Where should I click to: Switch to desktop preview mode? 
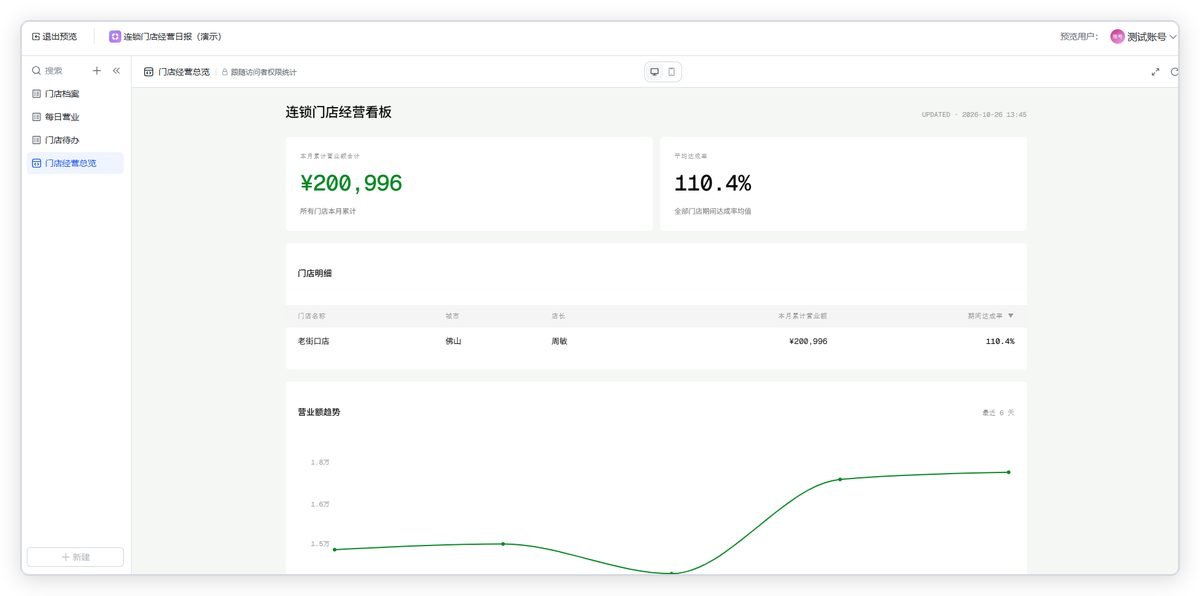tap(655, 71)
